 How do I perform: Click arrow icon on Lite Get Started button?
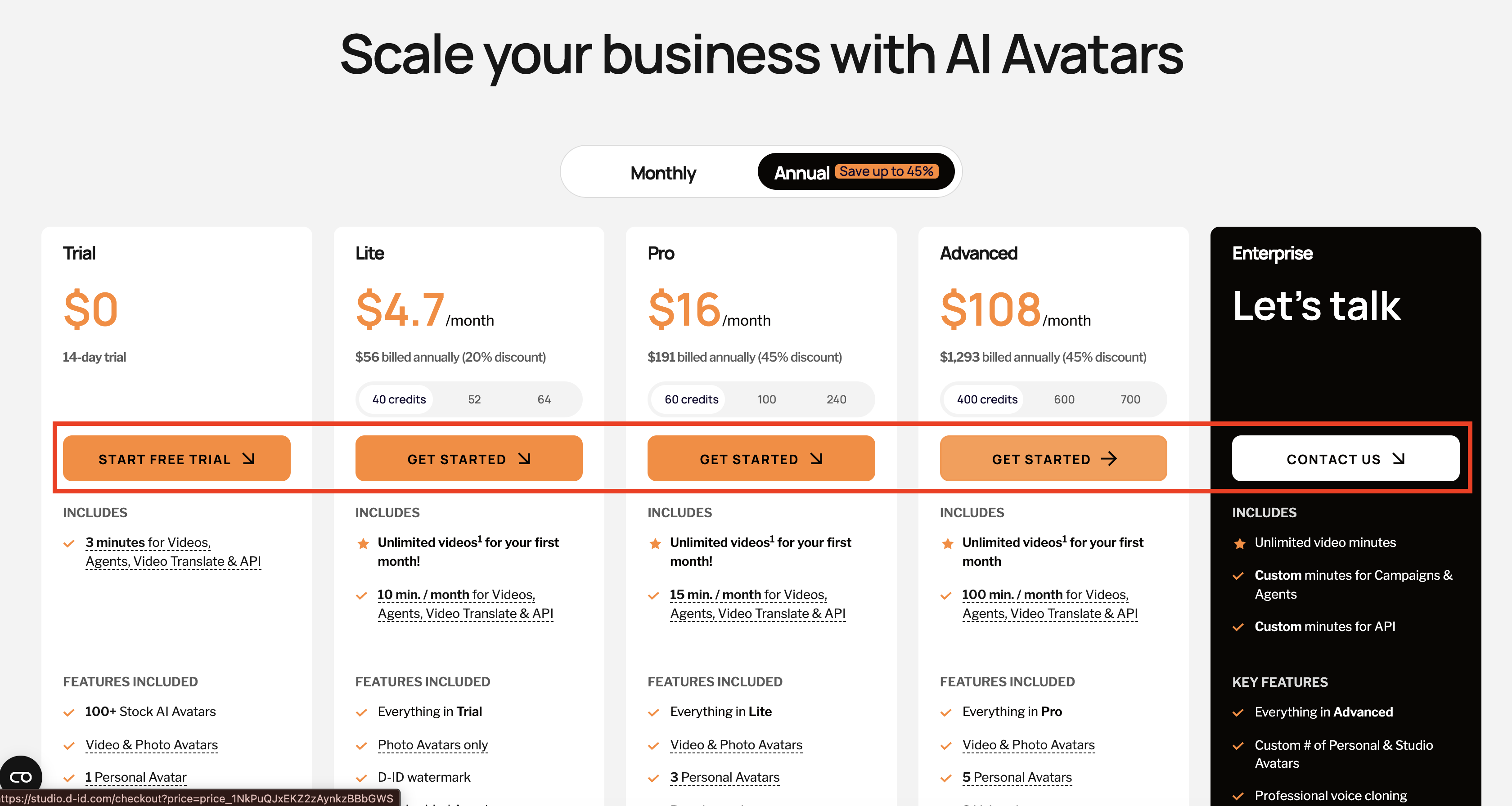click(x=524, y=459)
